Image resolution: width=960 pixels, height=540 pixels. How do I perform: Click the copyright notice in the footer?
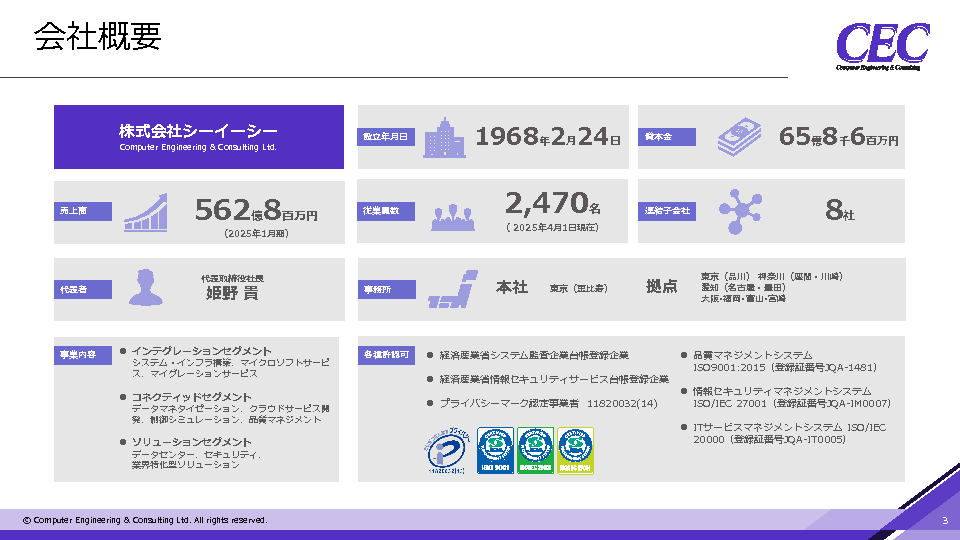[x=145, y=520]
